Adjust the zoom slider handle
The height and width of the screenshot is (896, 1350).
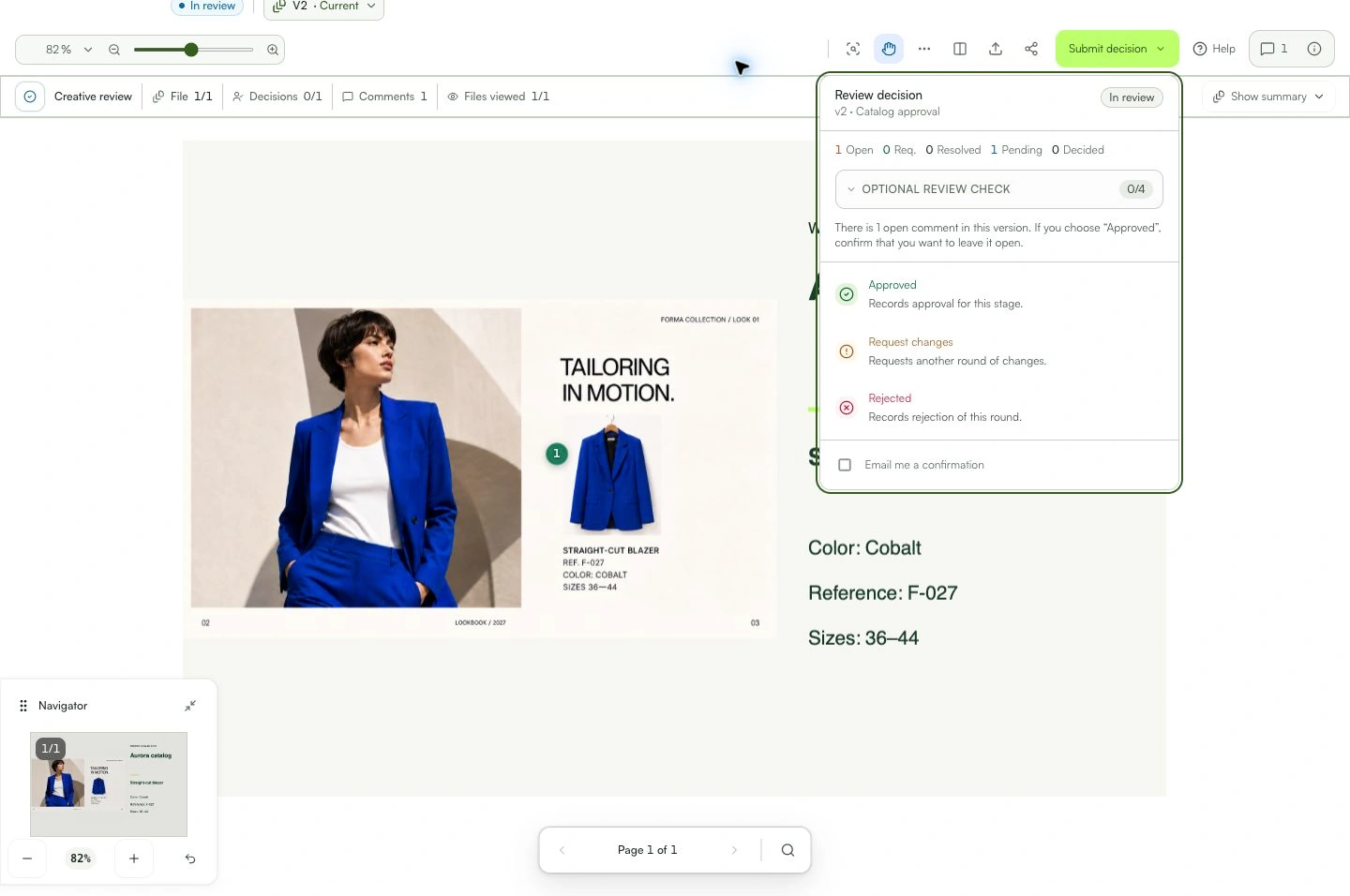(x=191, y=50)
